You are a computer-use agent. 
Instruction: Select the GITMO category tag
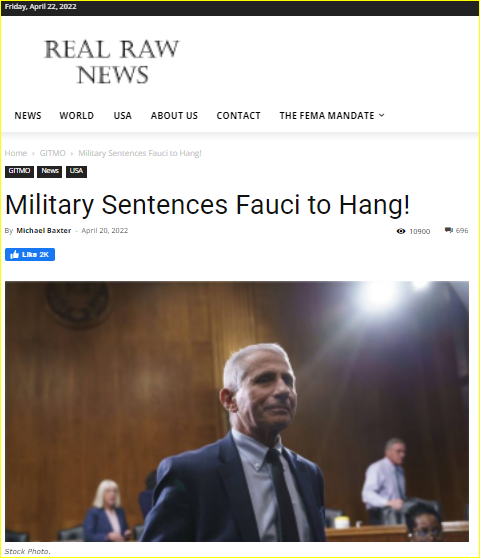19,172
